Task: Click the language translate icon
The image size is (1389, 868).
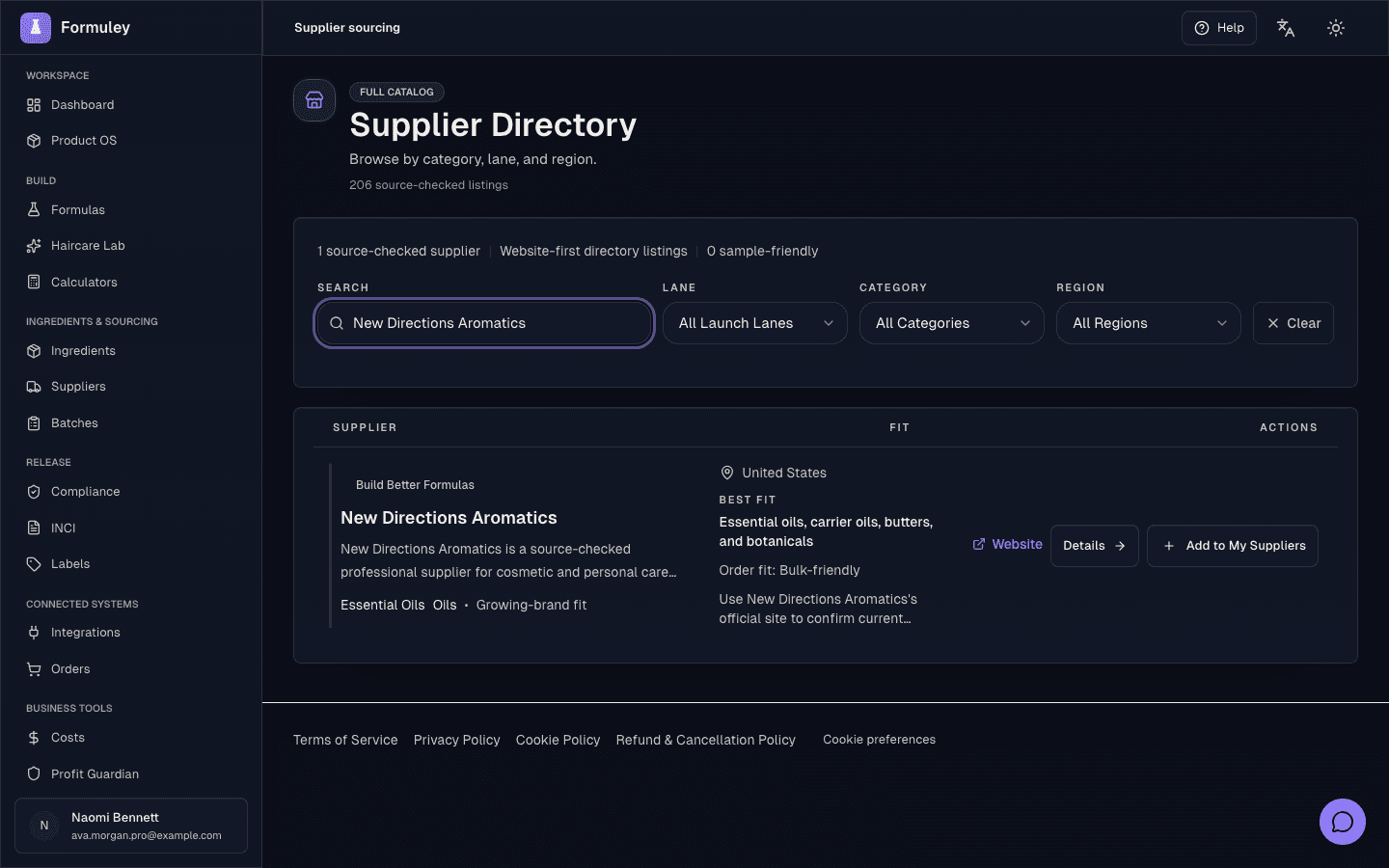Action: (x=1286, y=28)
